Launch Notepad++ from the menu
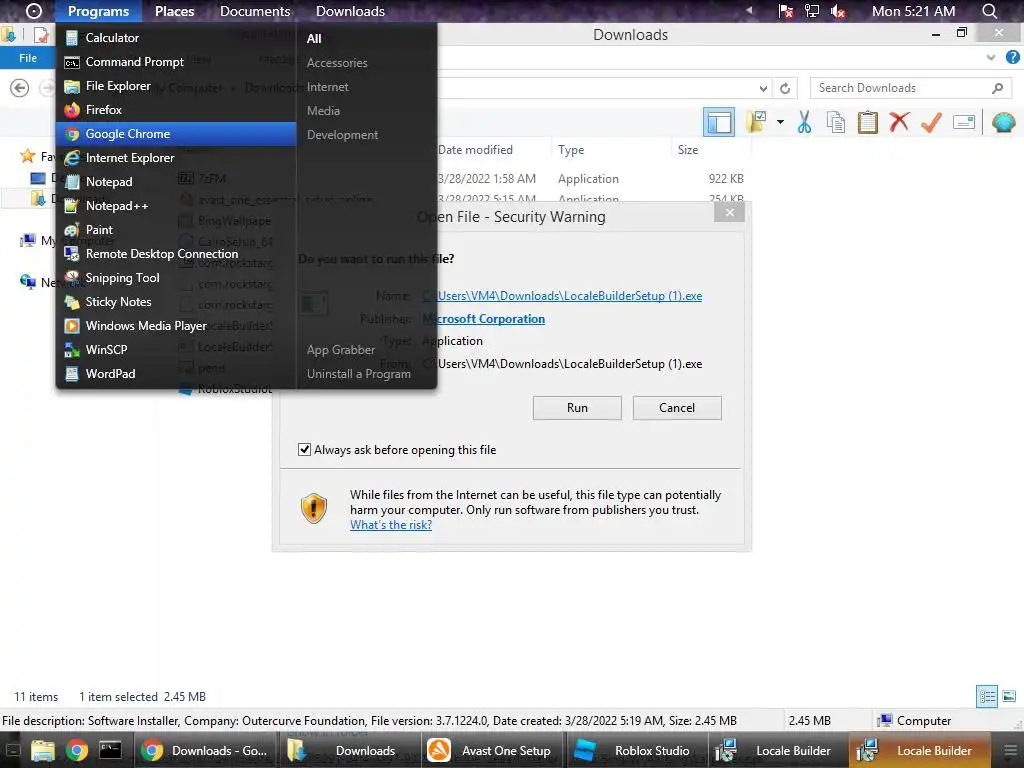This screenshot has height=768, width=1024. tap(176, 206)
